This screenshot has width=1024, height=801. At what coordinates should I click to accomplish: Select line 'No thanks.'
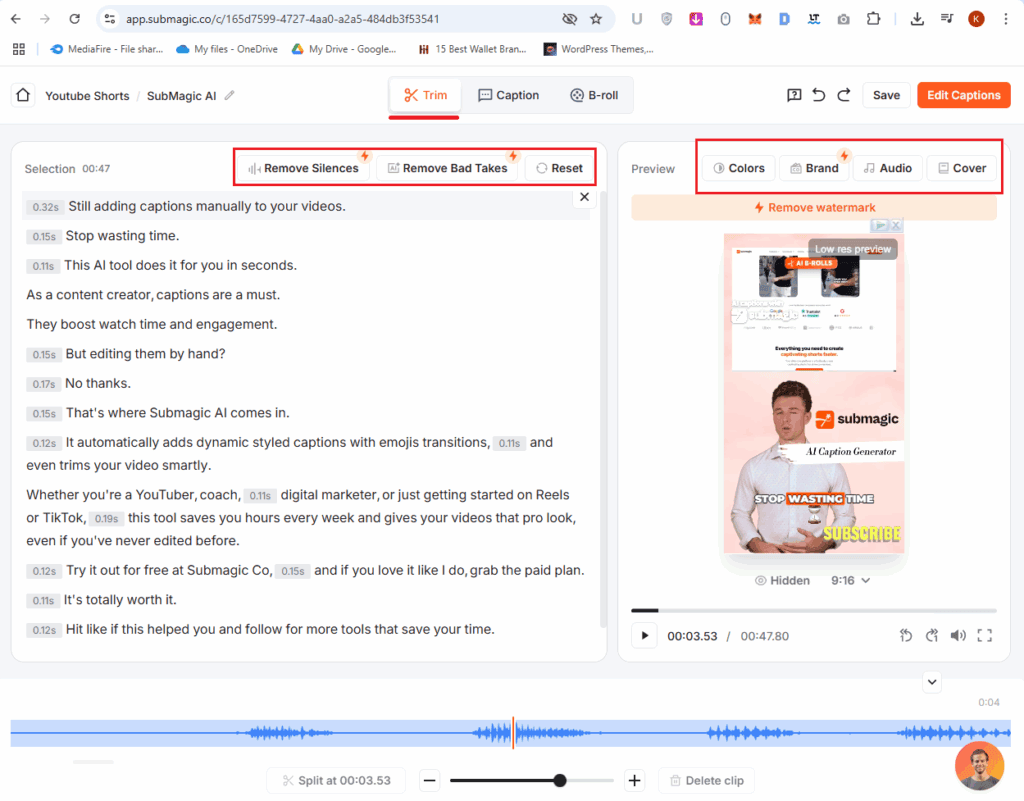click(x=98, y=383)
